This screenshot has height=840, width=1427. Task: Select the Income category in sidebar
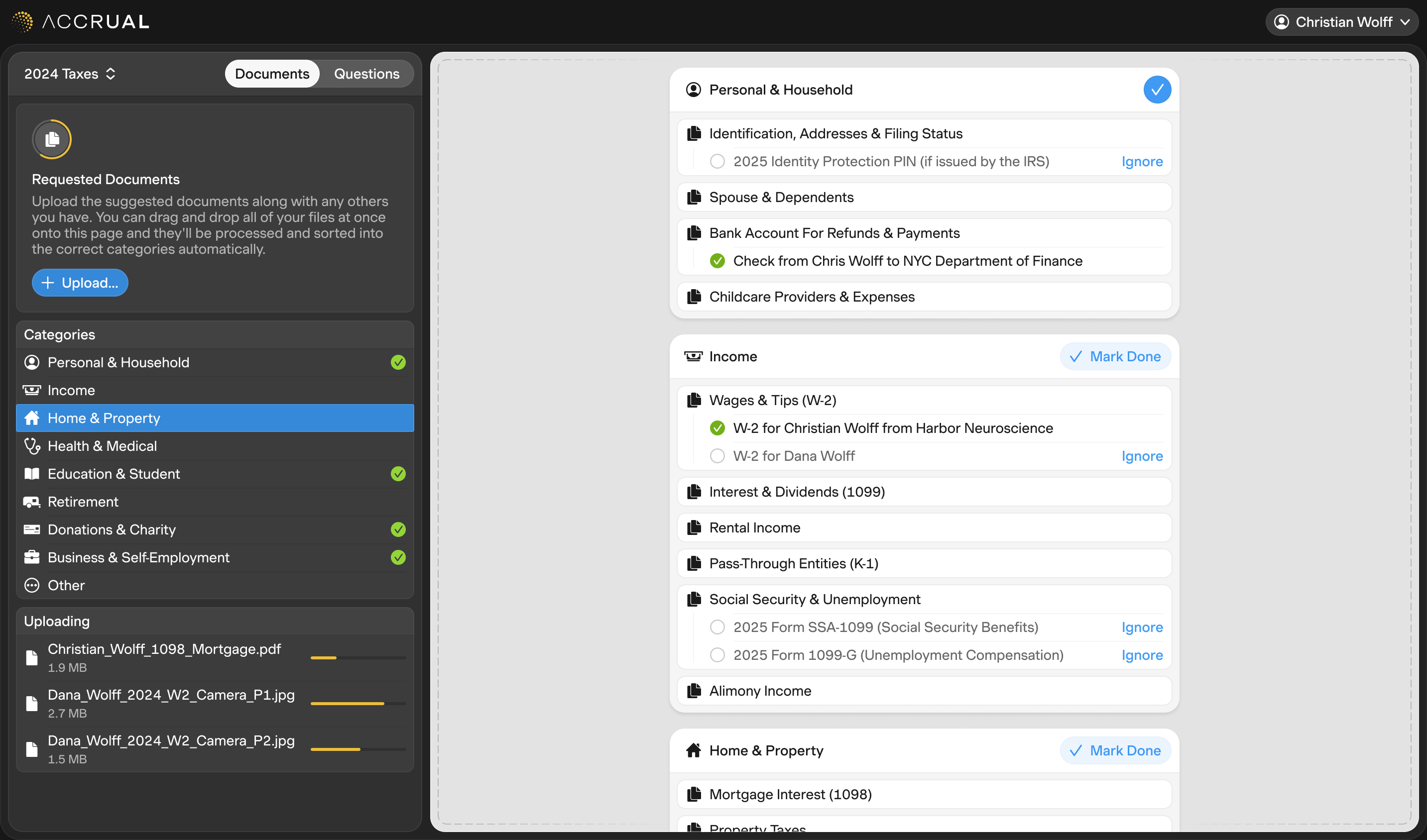click(x=71, y=391)
